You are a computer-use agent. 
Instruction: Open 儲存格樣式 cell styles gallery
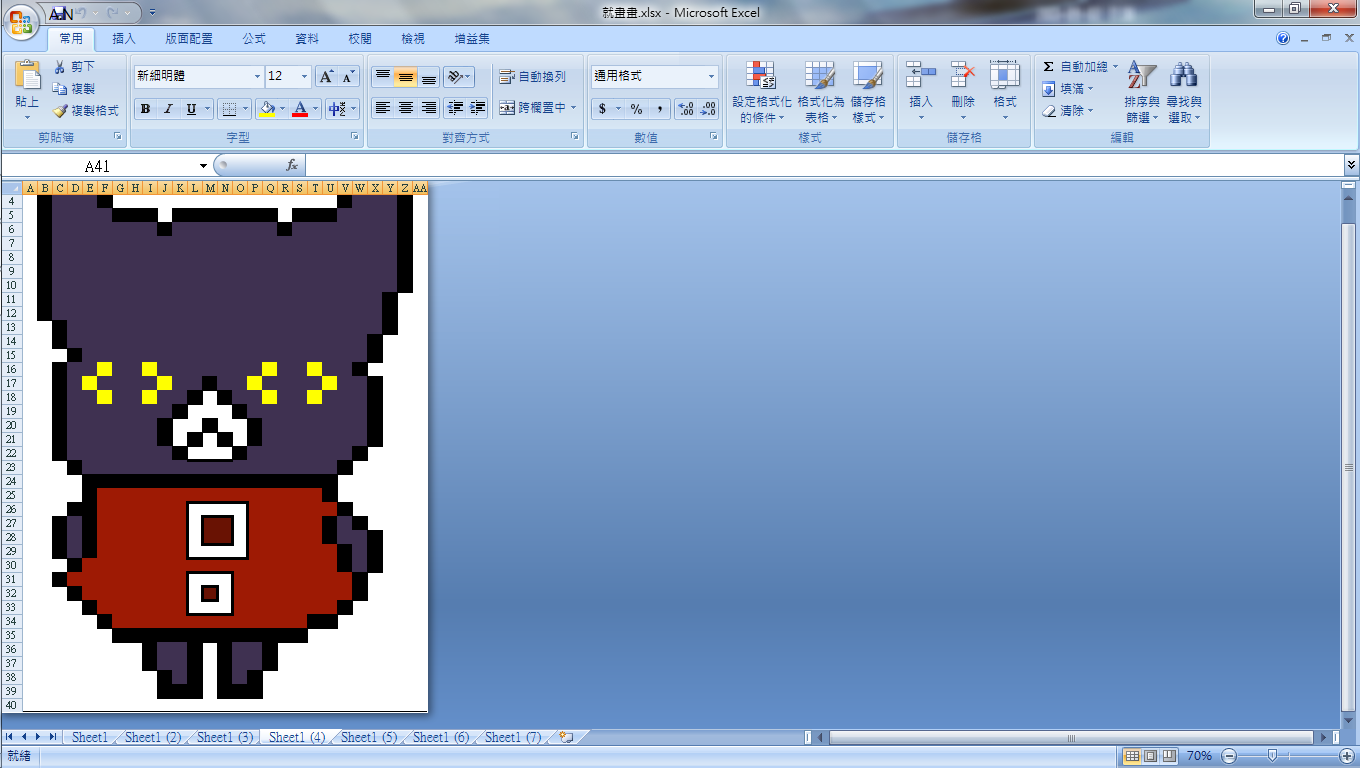[x=868, y=92]
